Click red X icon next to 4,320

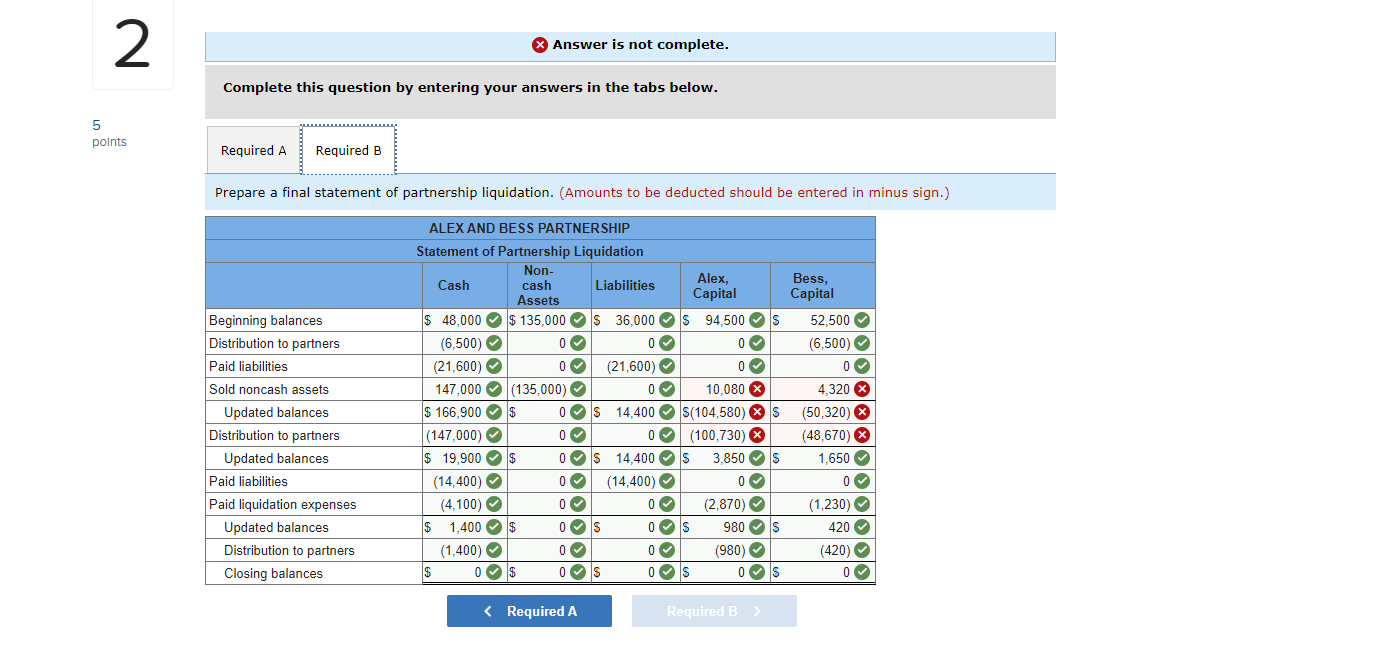862,389
